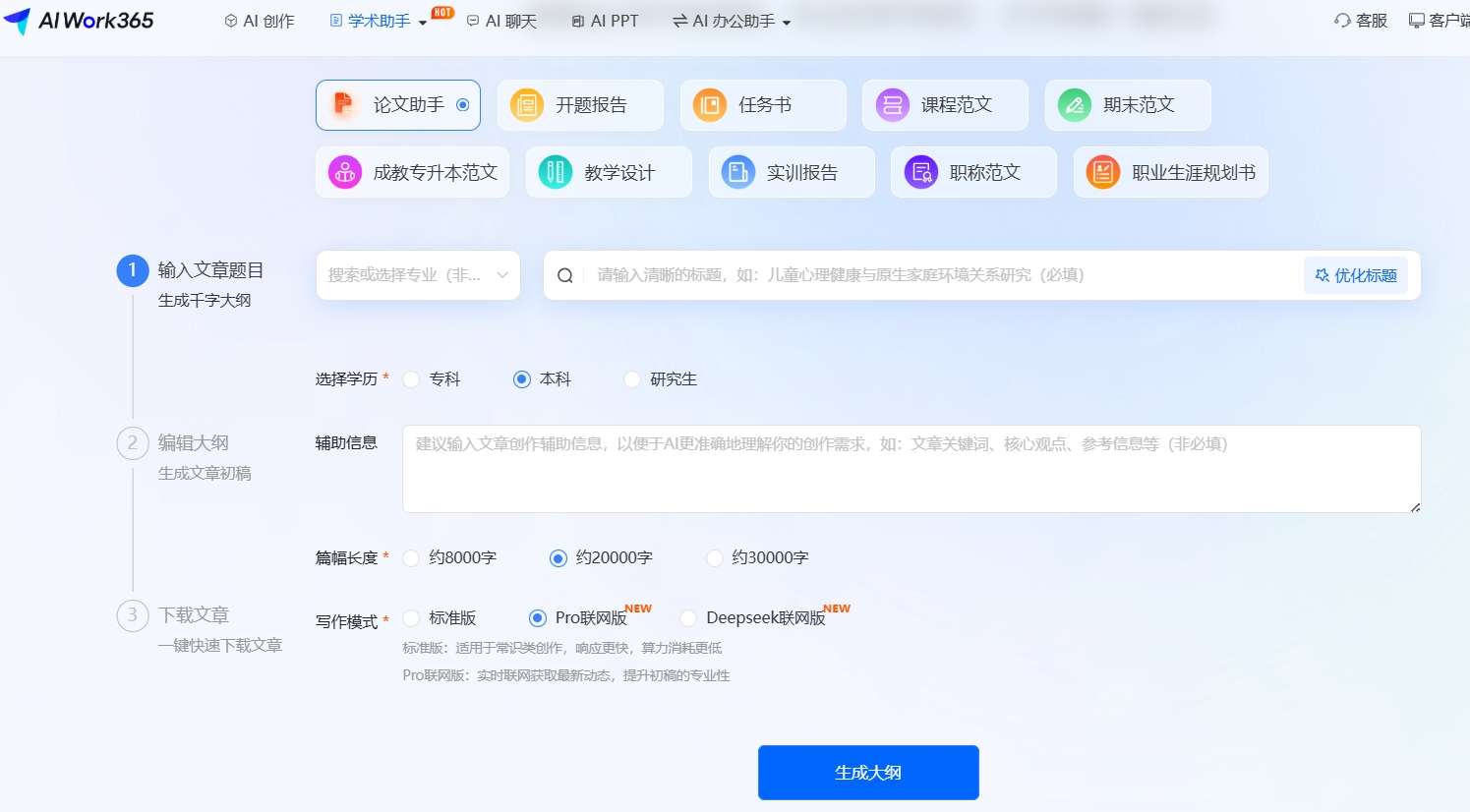
Task: Open 课程范文 via its purple icon
Action: [891, 104]
